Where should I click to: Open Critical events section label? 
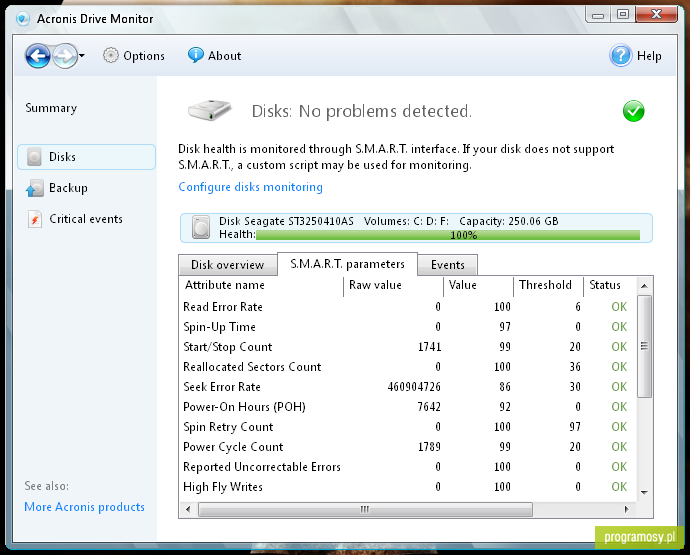click(x=86, y=219)
